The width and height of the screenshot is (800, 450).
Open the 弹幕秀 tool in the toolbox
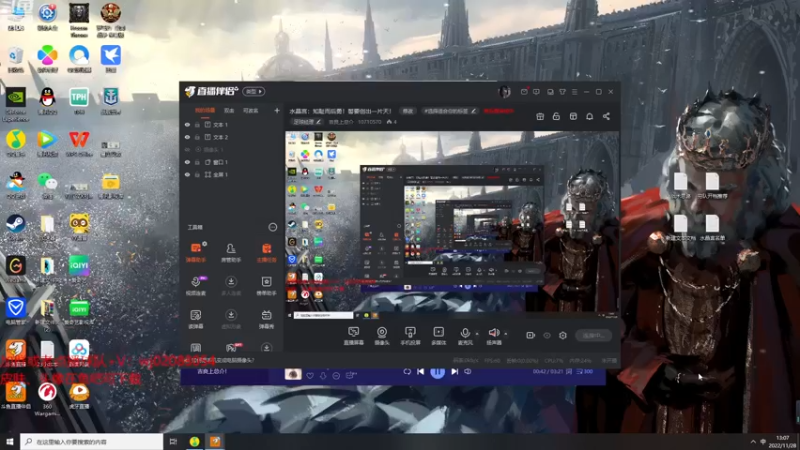tap(266, 319)
